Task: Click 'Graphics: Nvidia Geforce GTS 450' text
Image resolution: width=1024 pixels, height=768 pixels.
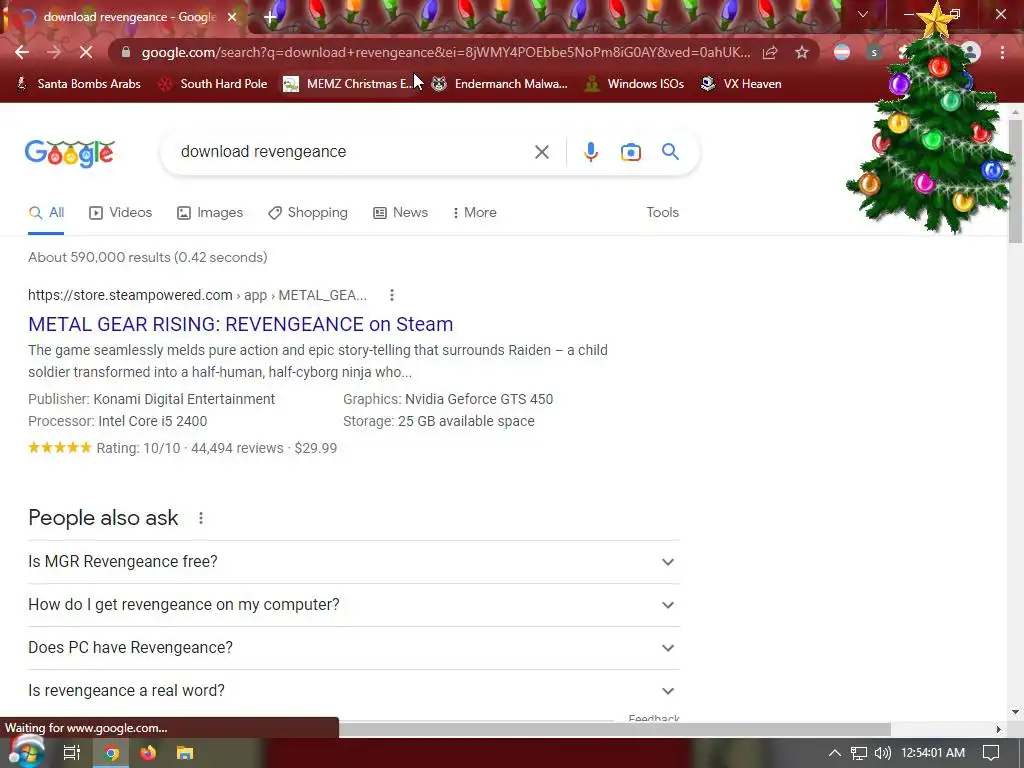Action: coord(448,399)
